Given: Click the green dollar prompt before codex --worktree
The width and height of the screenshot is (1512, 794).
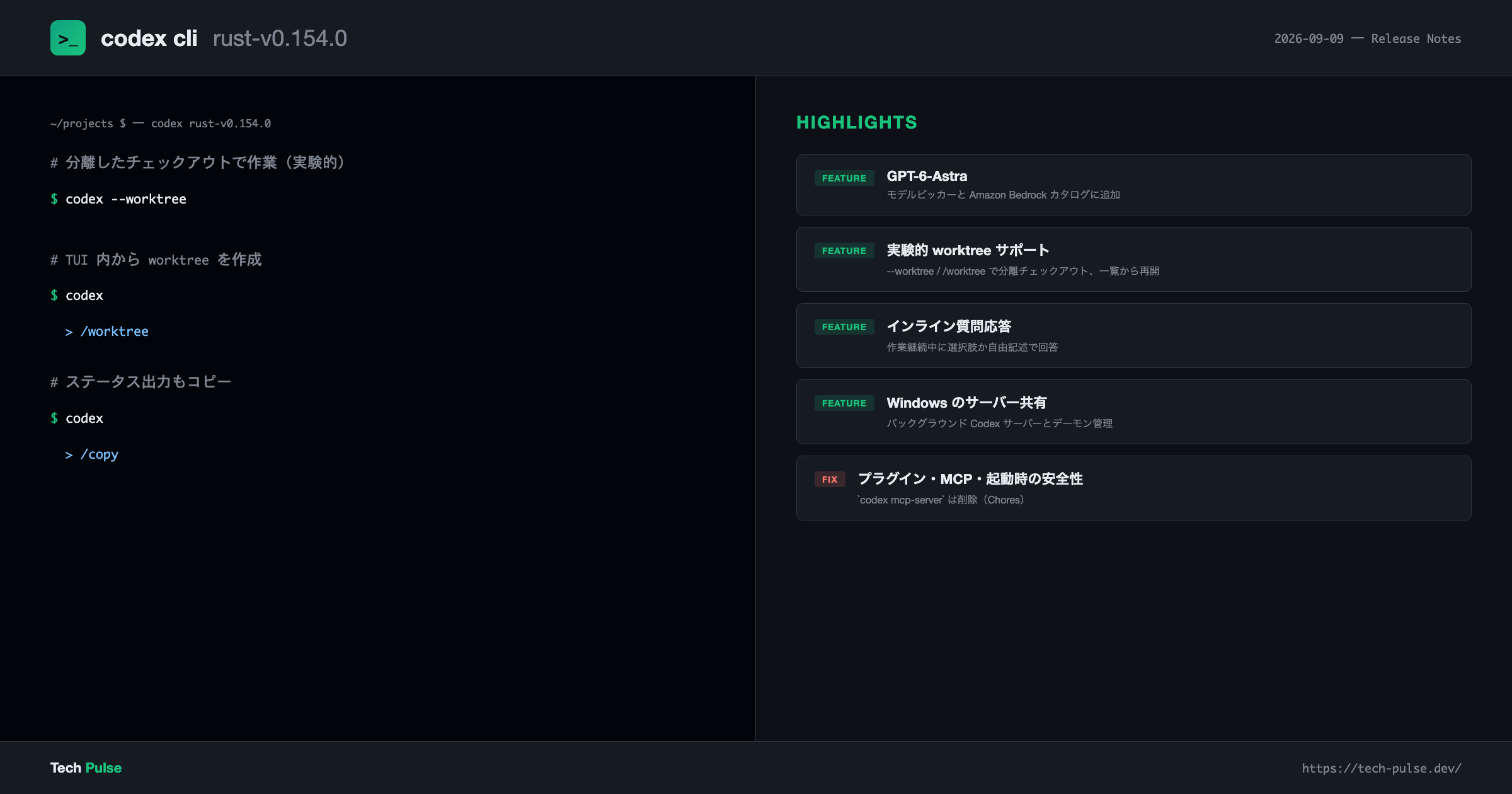Looking at the screenshot, I should [54, 199].
